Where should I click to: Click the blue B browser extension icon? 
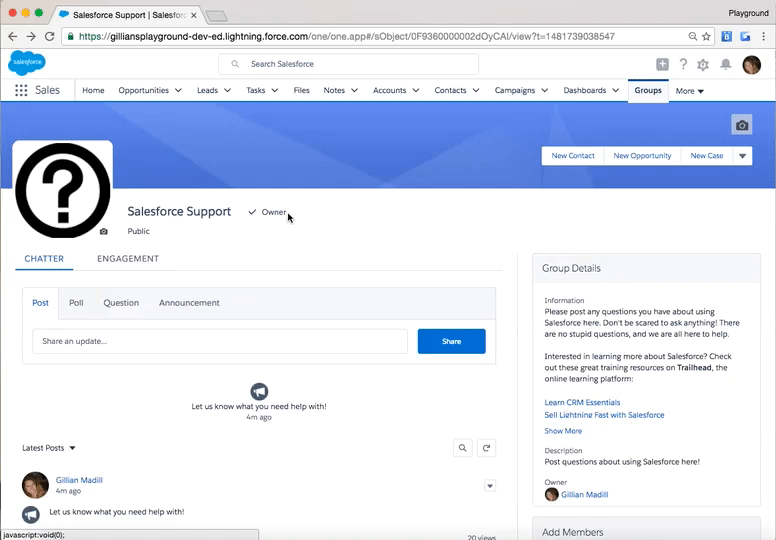click(x=726, y=37)
